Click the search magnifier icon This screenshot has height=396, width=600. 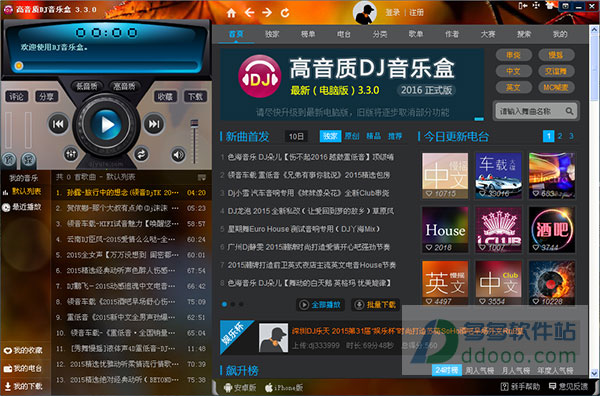[569, 111]
